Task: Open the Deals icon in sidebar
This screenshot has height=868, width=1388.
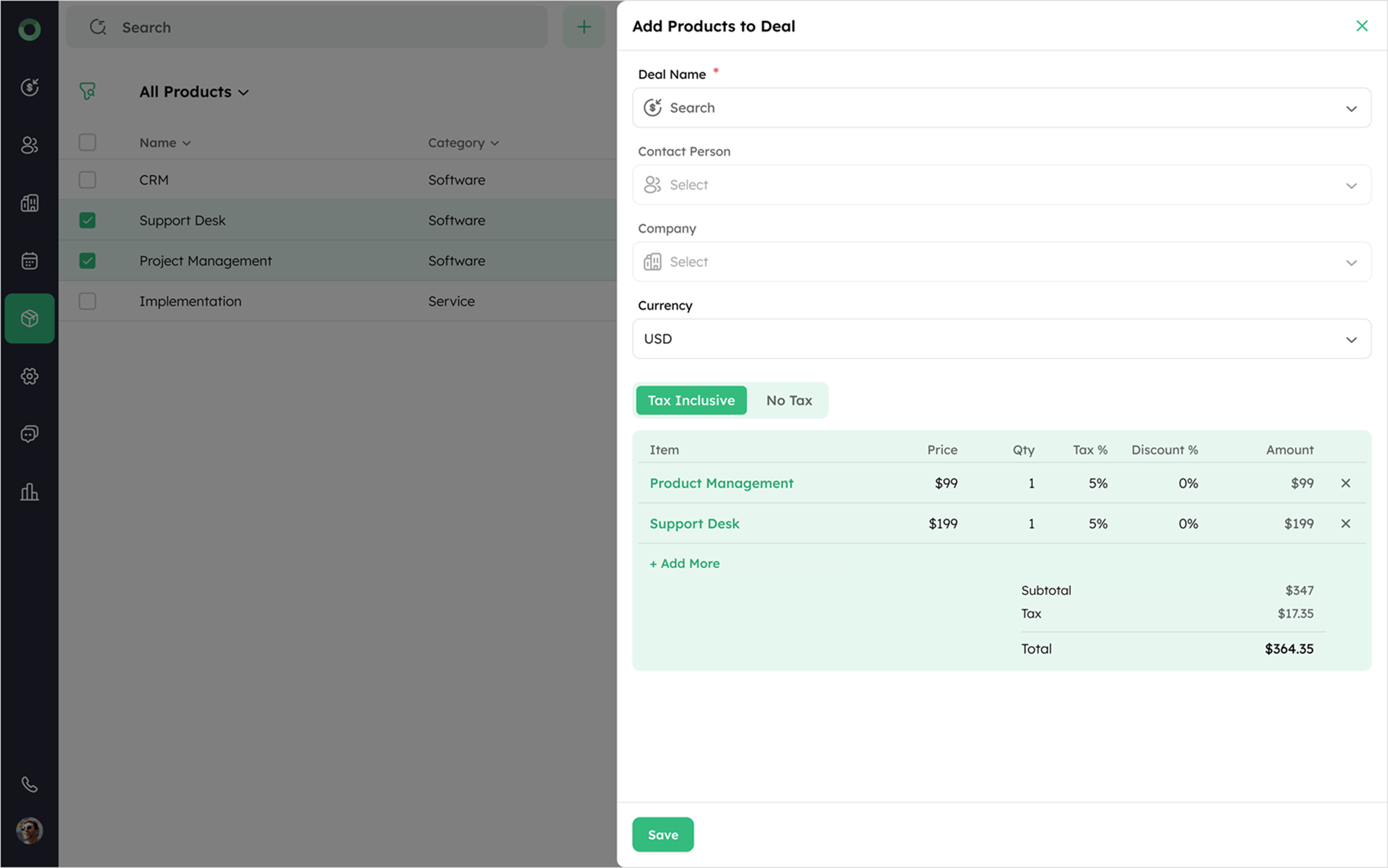Action: pos(29,87)
